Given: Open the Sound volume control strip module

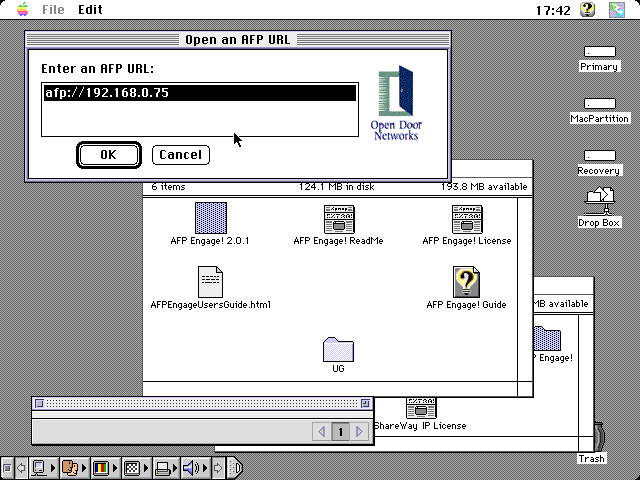Looking at the screenshot, I should 191,468.
